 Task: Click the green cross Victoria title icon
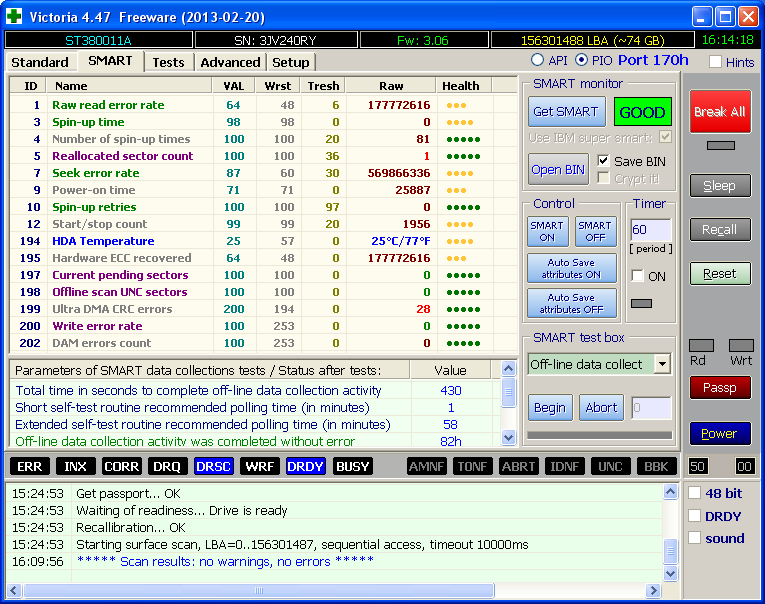coord(14,15)
